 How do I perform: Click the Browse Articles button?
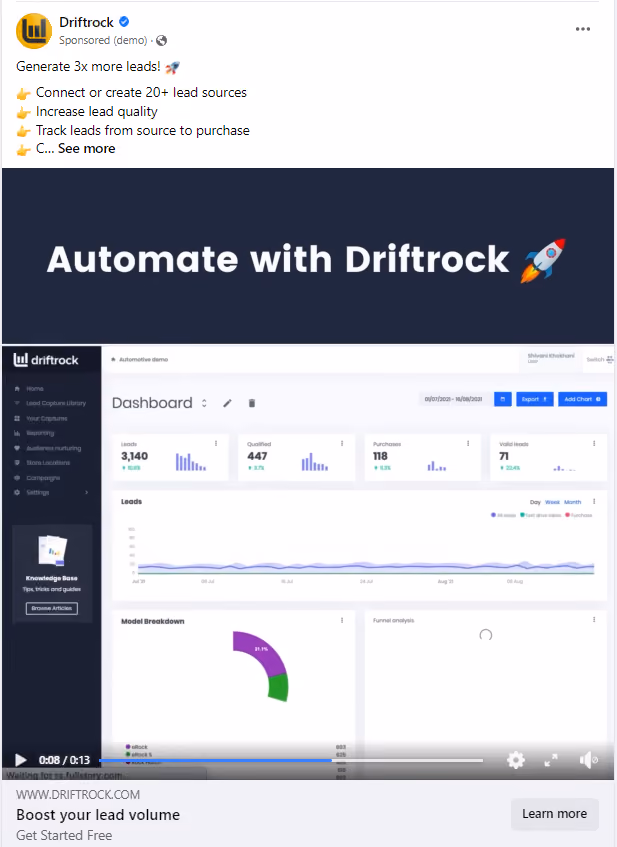(52, 608)
